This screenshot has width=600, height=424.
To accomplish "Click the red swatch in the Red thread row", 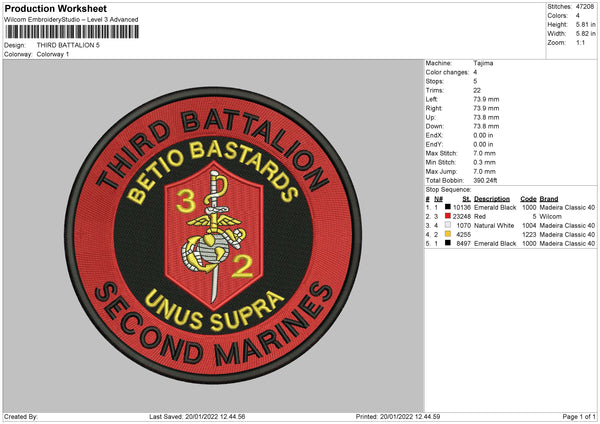I will pos(448,216).
